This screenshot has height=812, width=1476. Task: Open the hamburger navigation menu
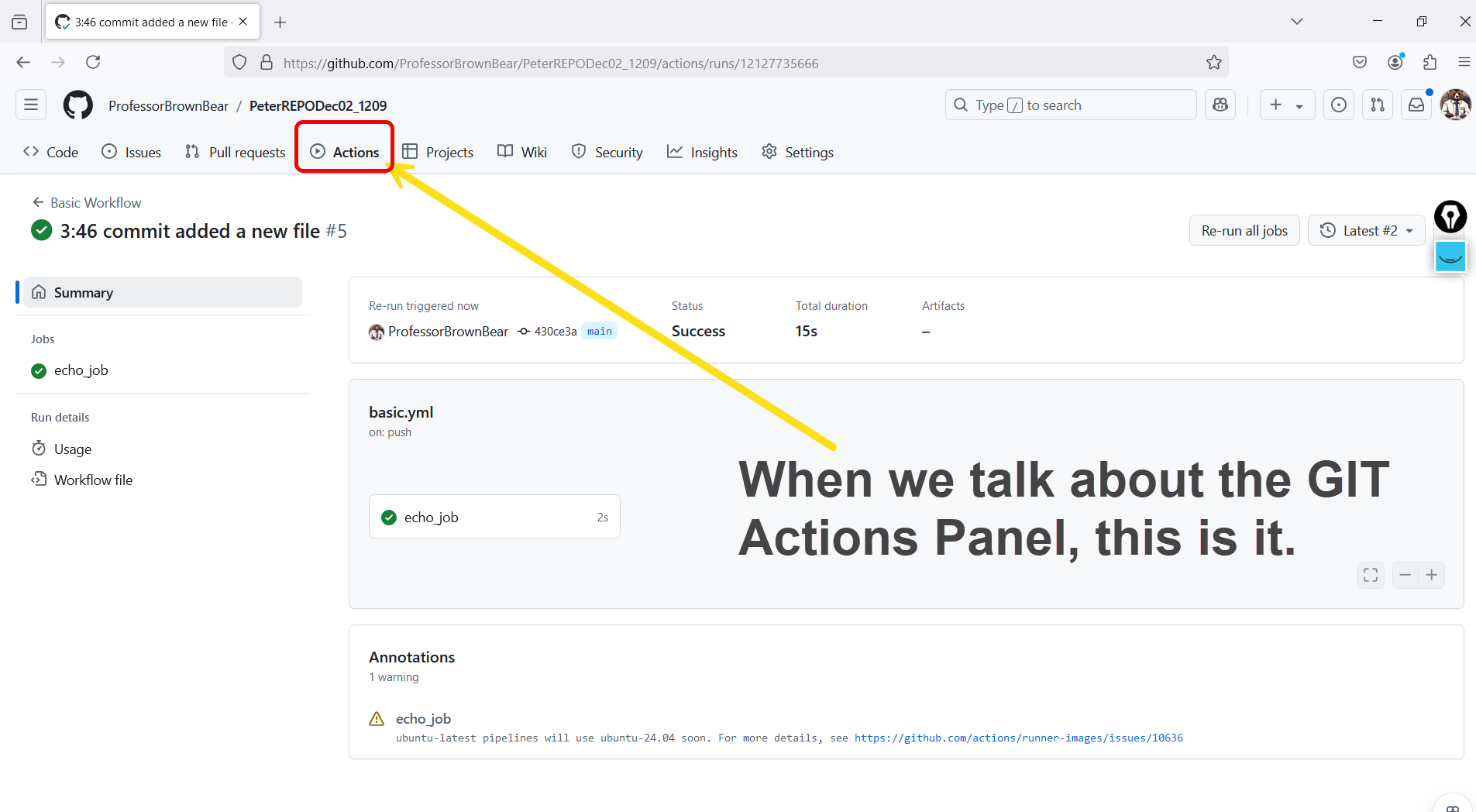tap(31, 105)
